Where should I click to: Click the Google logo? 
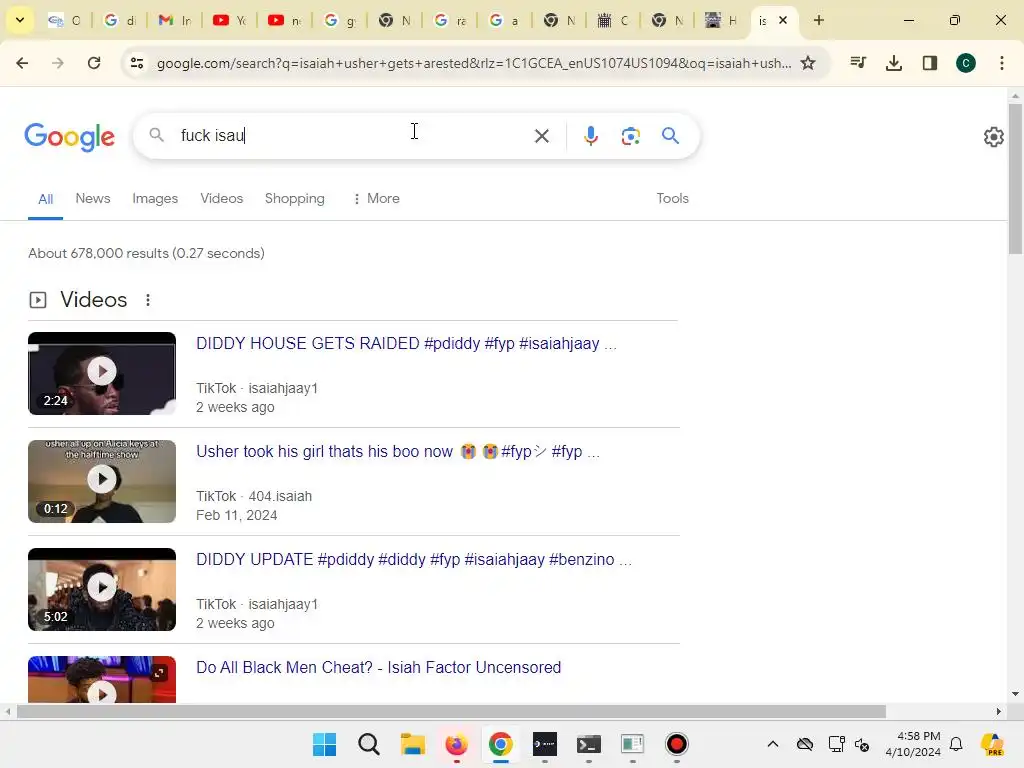[x=69, y=136]
